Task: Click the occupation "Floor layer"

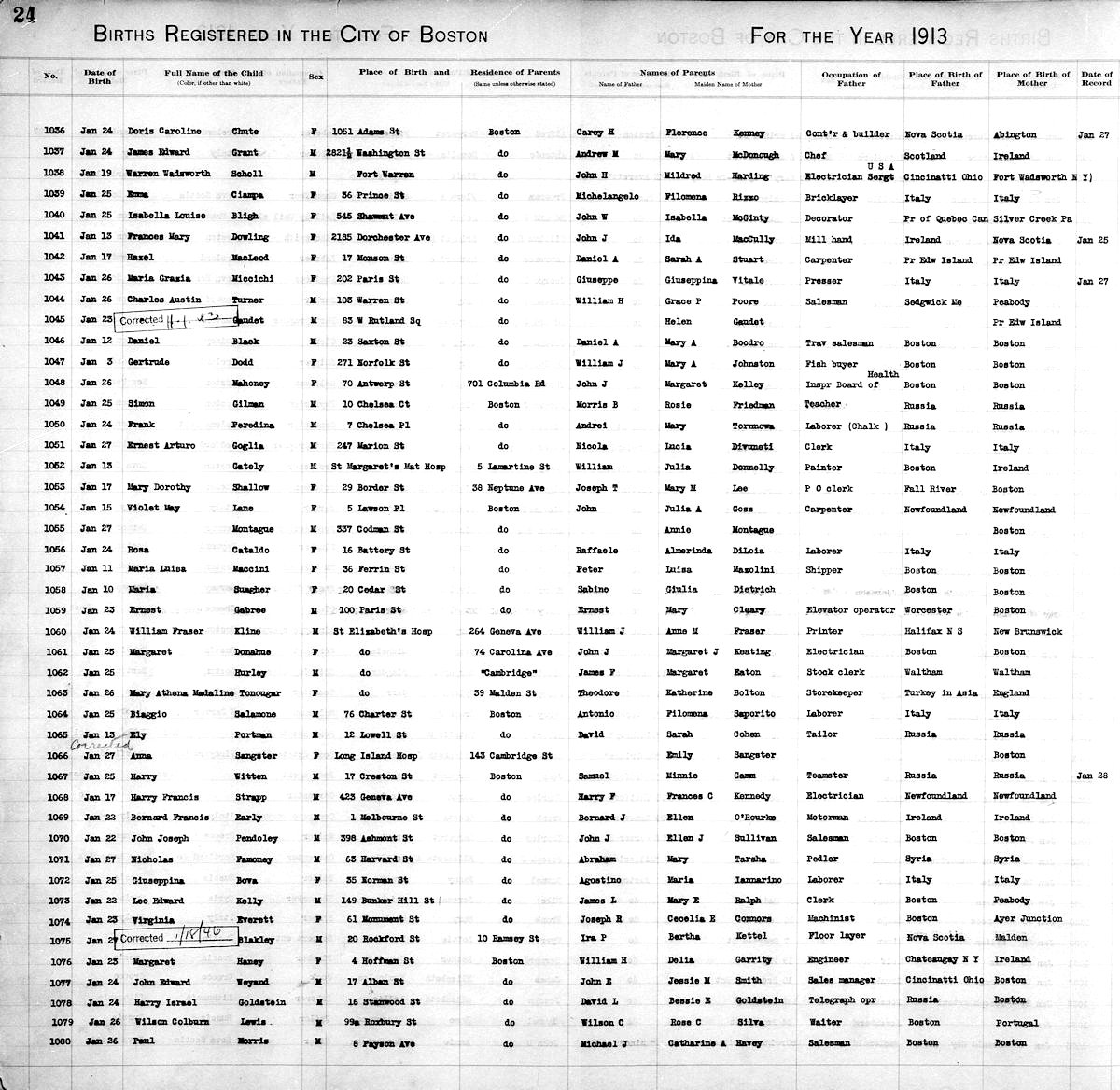Action: 836,936
